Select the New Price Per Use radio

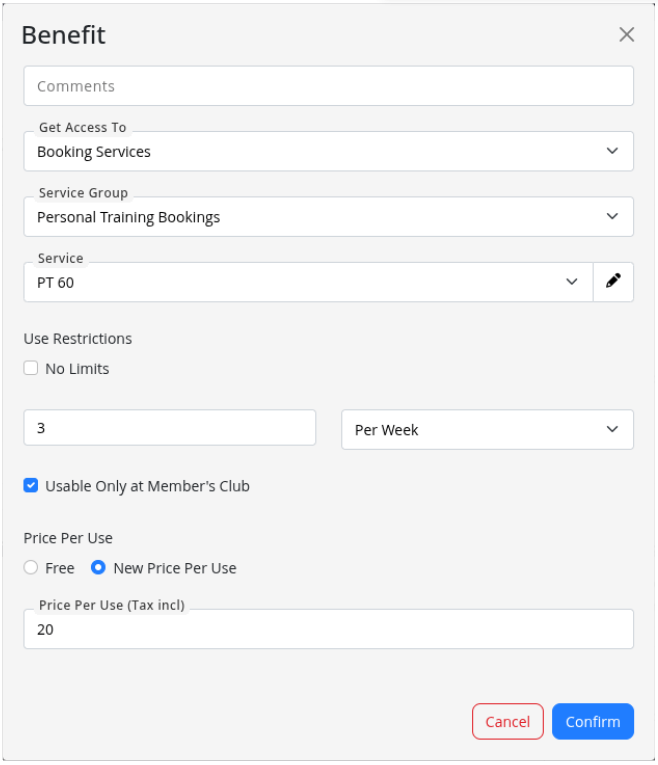[99, 568]
